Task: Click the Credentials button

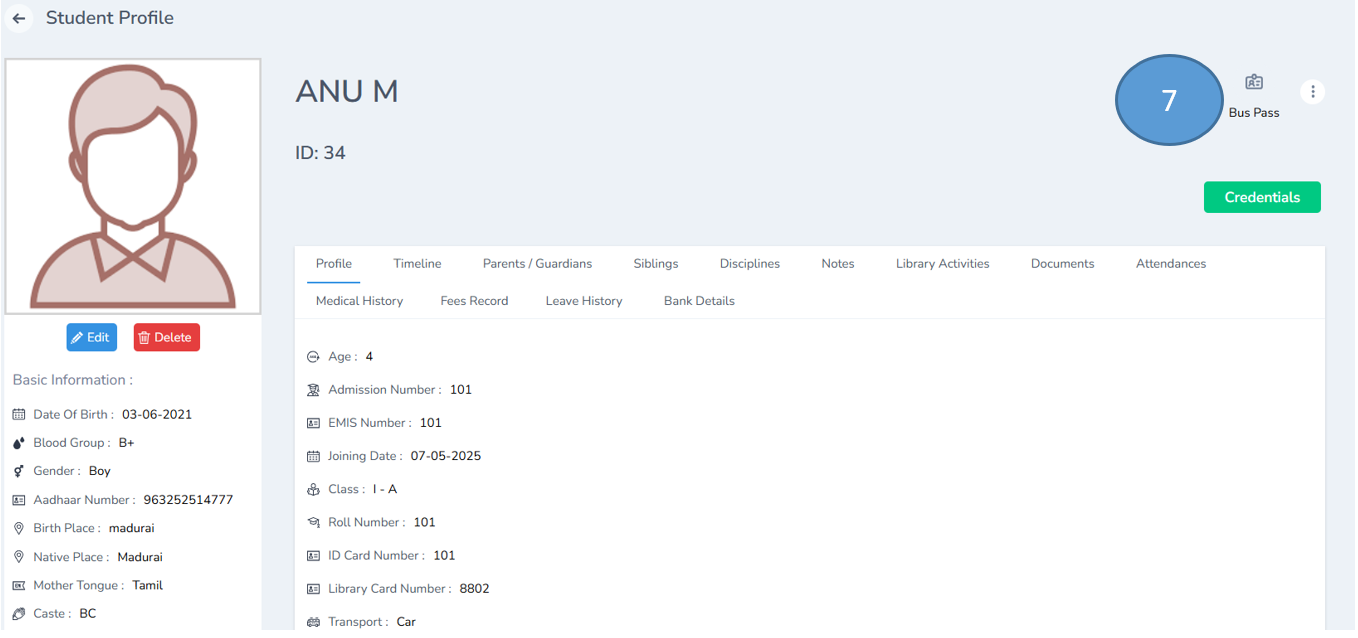Action: [x=1262, y=197]
